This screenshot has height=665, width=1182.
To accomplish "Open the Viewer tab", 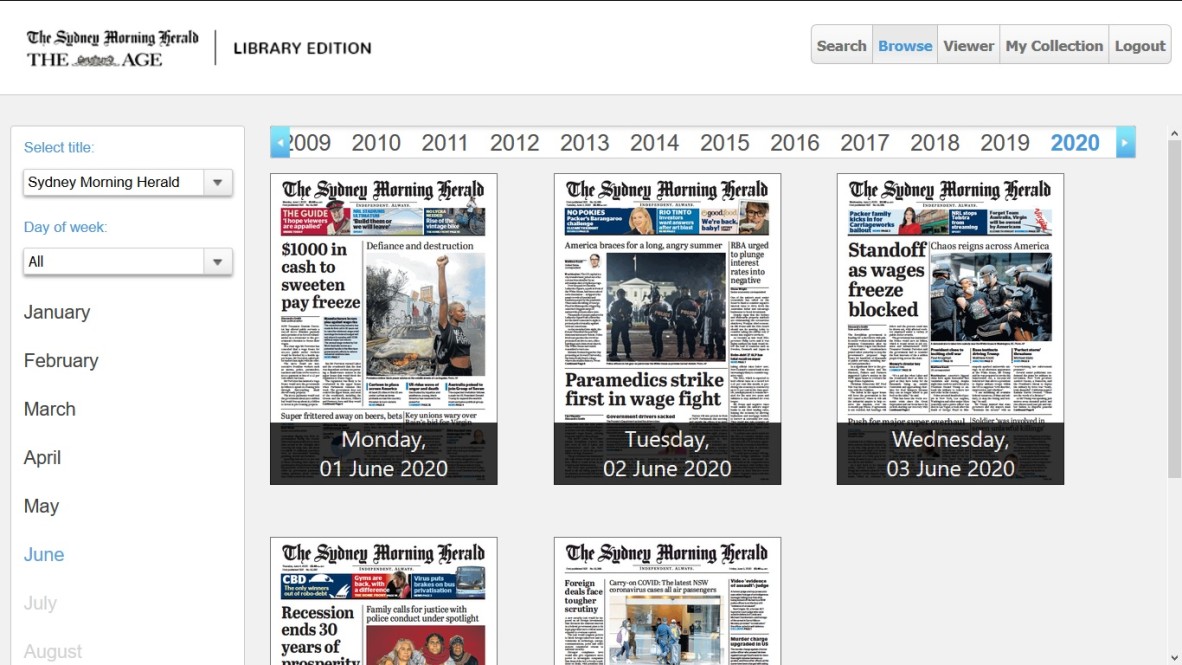I will (x=968, y=45).
